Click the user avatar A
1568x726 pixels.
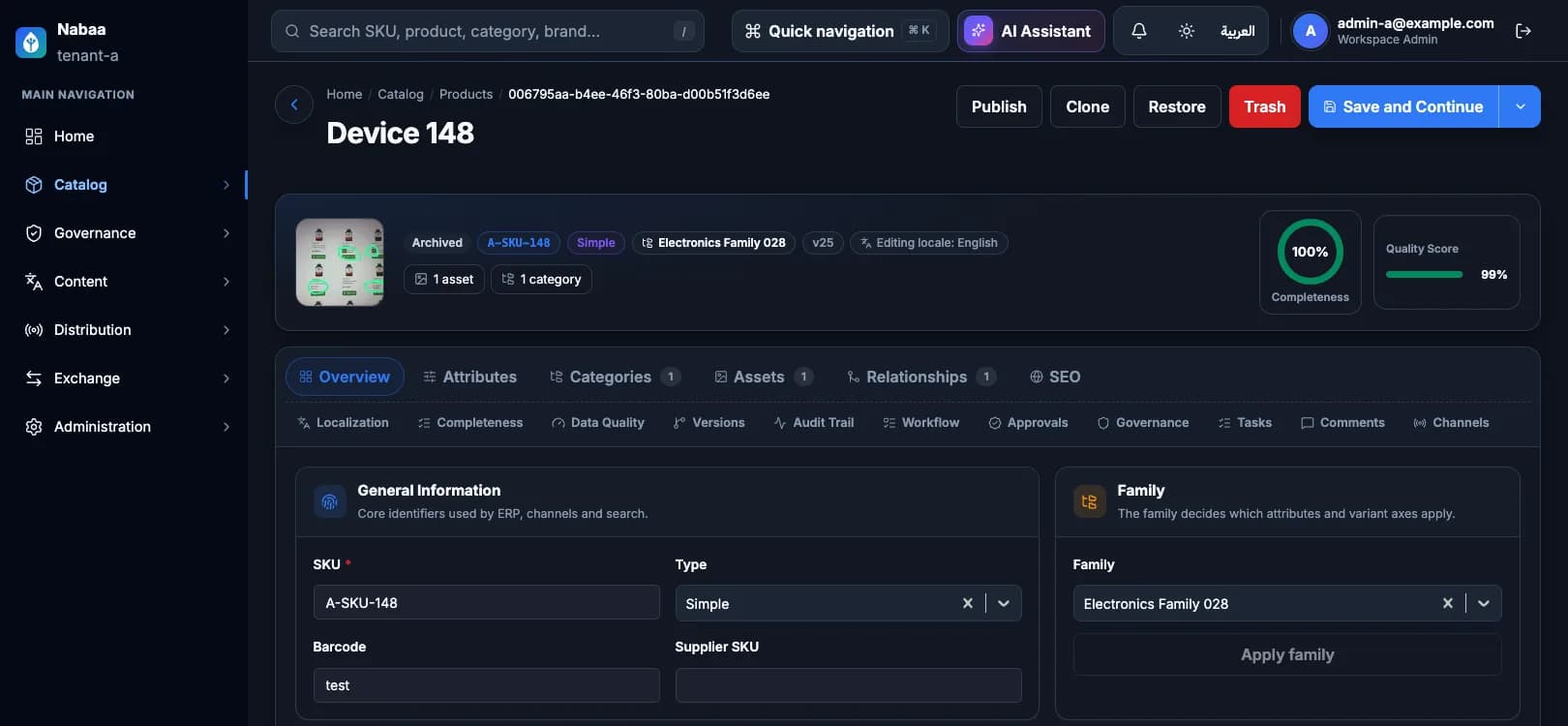click(1311, 31)
